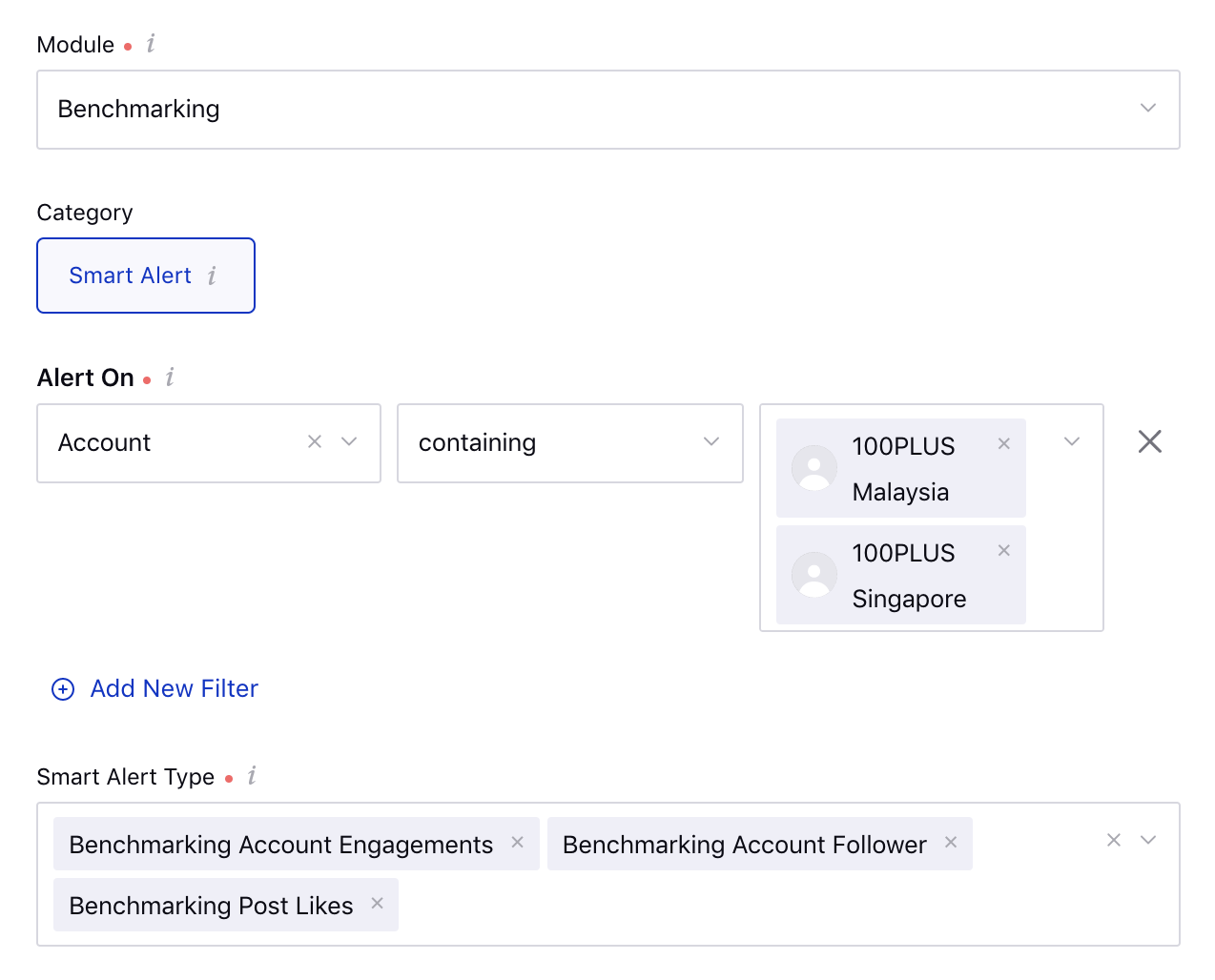Open the Module info icon
Screen dimensions: 1215x980
tap(151, 44)
